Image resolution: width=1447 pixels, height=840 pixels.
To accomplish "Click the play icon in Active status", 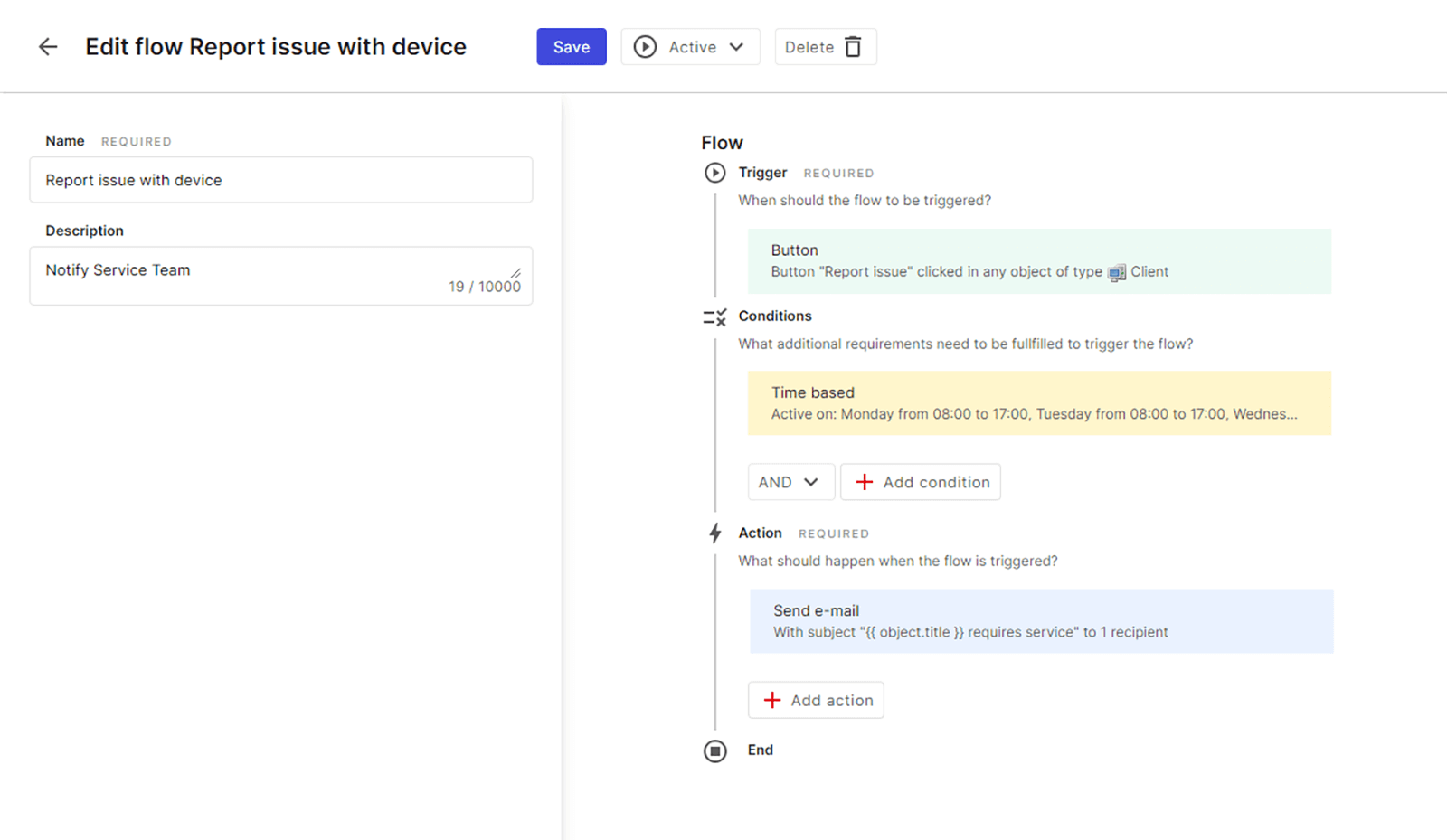I will (x=645, y=47).
